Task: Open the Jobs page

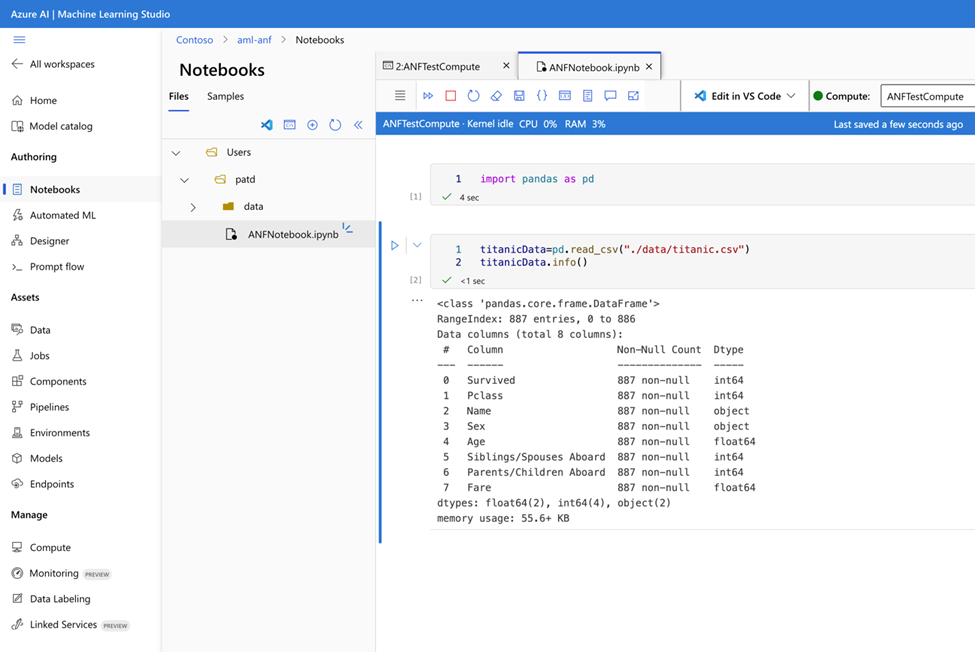Action: pos(30,356)
